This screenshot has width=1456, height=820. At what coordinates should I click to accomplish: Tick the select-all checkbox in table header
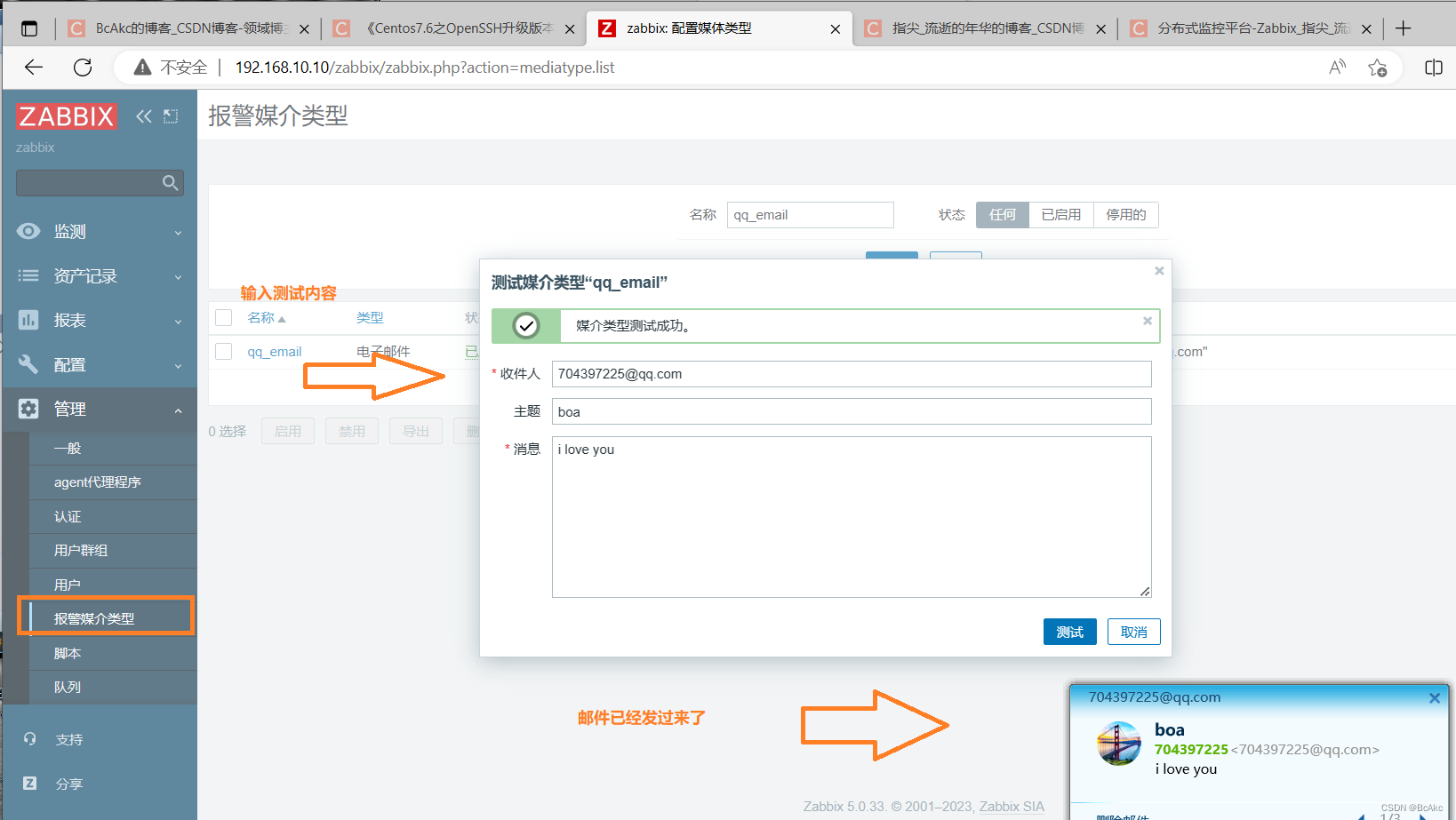coord(224,317)
